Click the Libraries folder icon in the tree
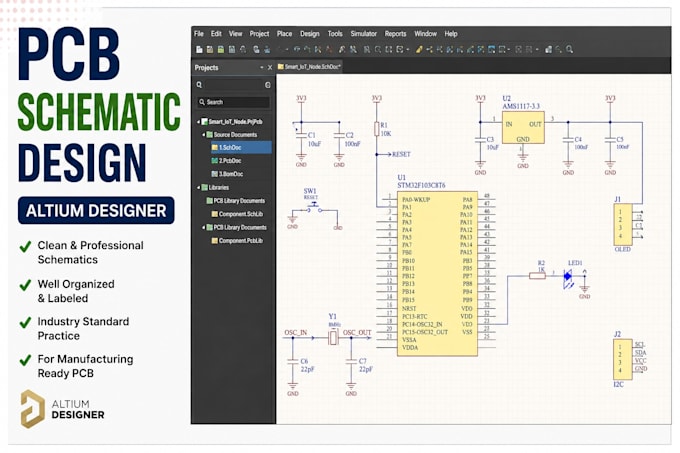Image resolution: width=680 pixels, height=453 pixels. click(x=205, y=188)
